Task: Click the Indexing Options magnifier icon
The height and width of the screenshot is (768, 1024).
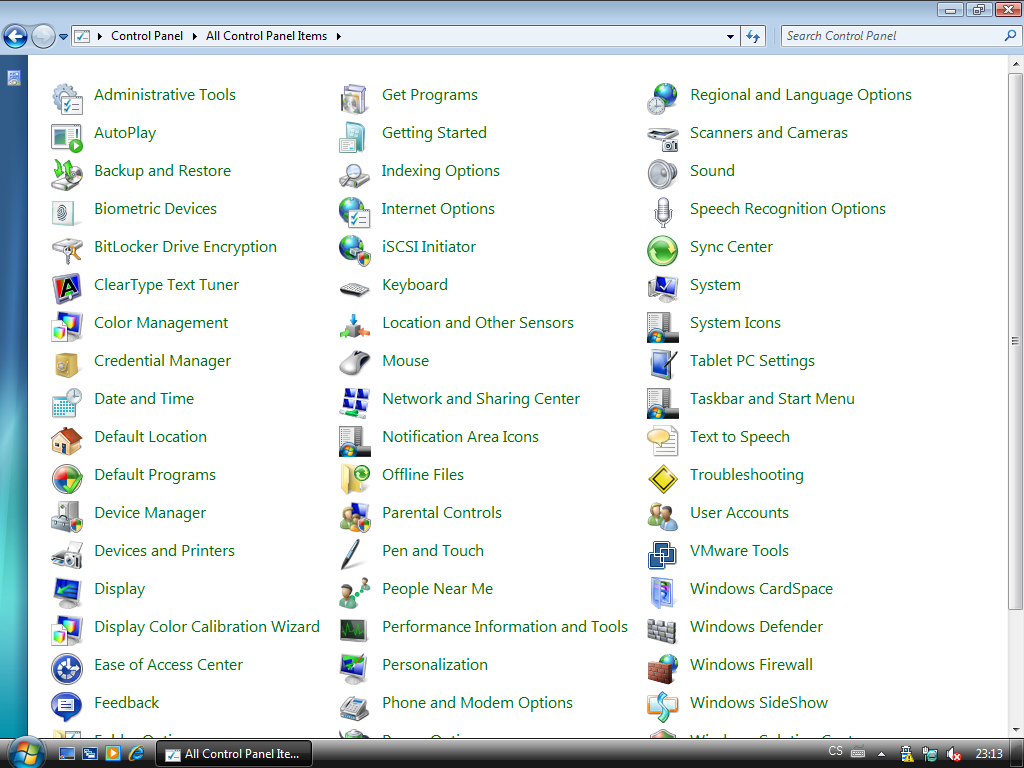Action: [355, 174]
